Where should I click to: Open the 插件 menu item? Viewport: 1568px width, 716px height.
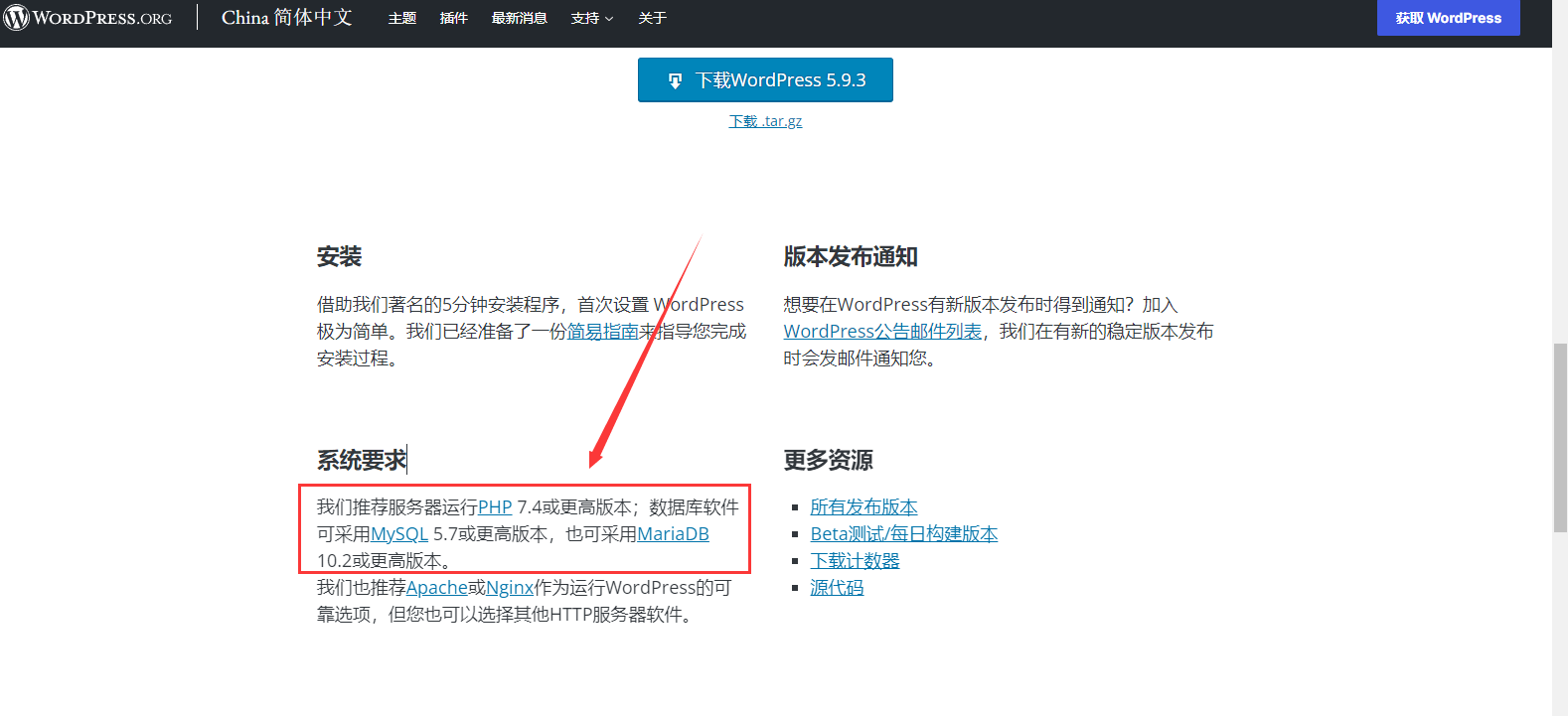(x=453, y=18)
